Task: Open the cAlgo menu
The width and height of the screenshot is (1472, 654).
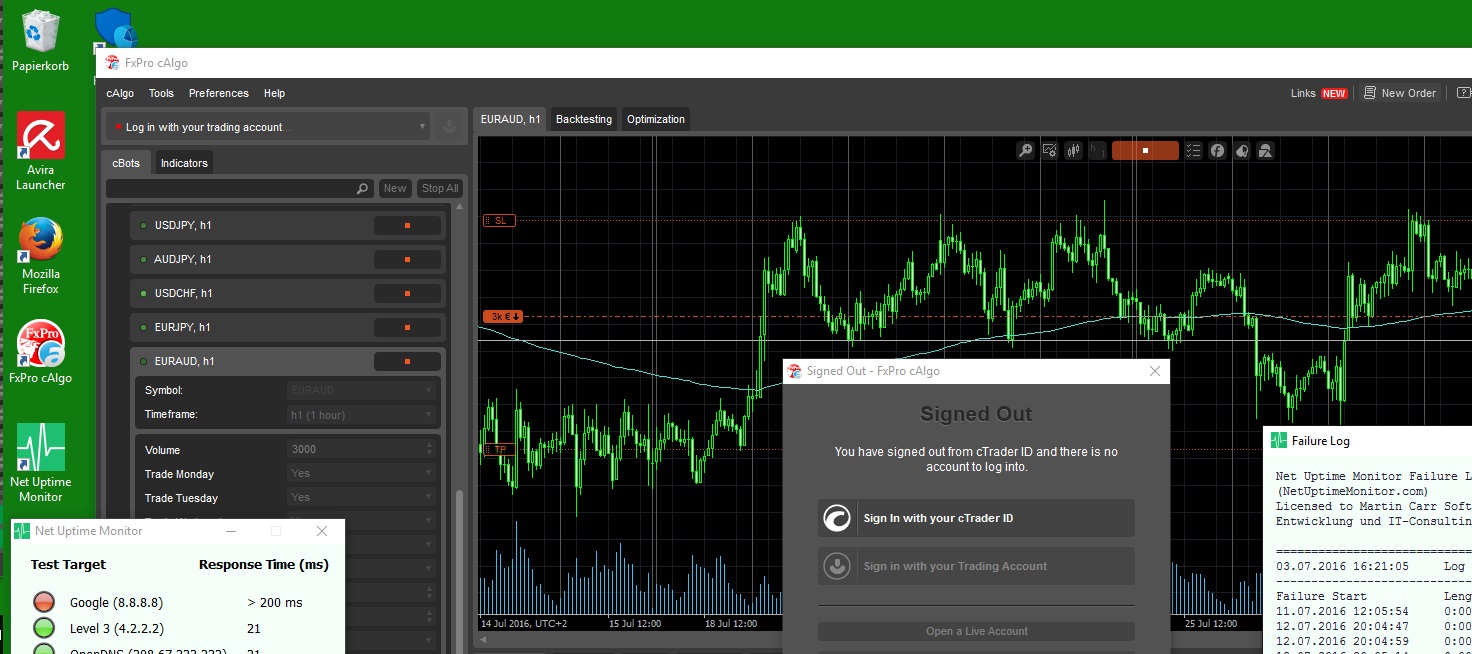Action: click(120, 93)
